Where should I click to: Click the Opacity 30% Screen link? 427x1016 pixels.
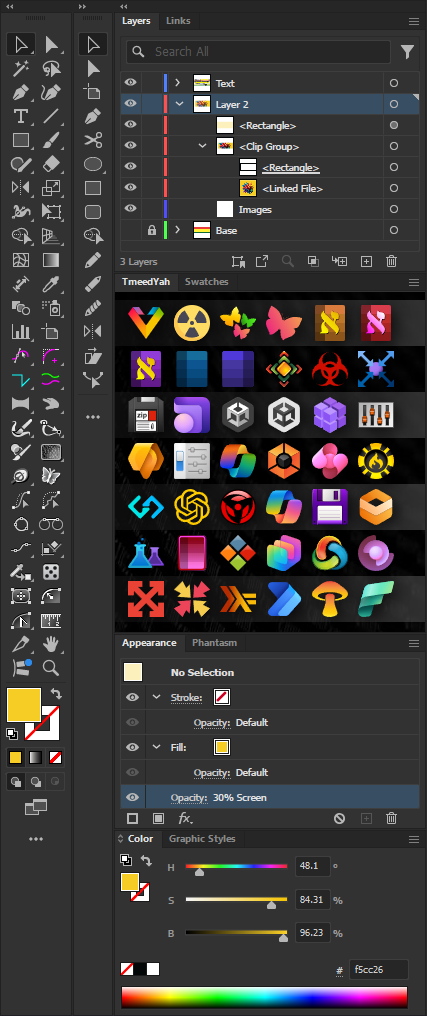coord(218,798)
